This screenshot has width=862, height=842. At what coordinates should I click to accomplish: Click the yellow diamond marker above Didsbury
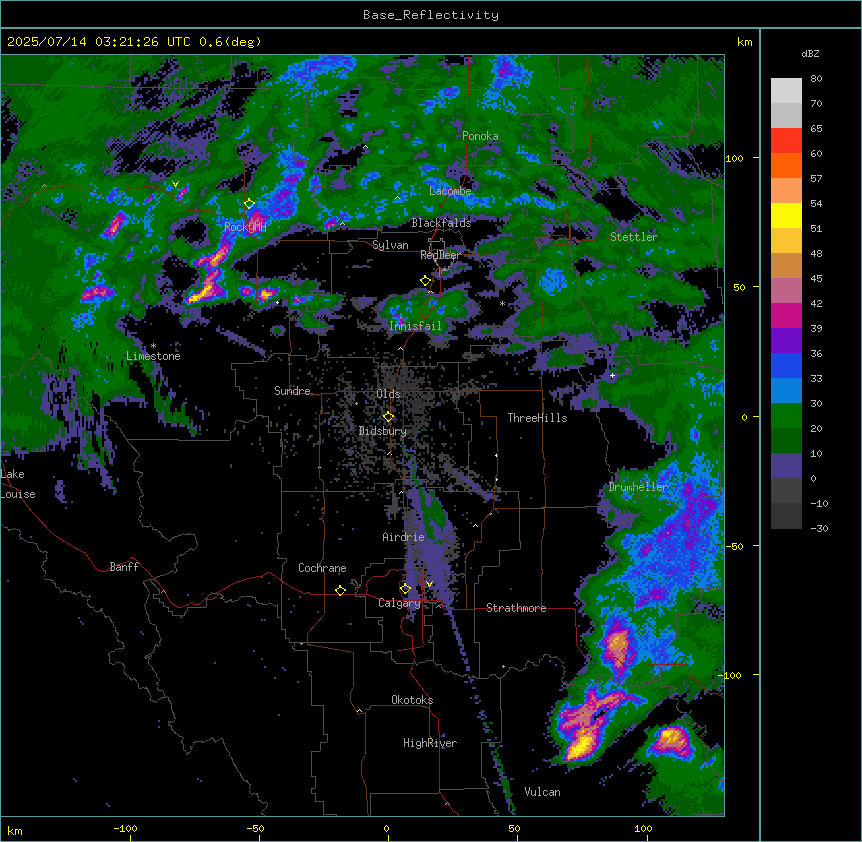pyautogui.click(x=388, y=416)
